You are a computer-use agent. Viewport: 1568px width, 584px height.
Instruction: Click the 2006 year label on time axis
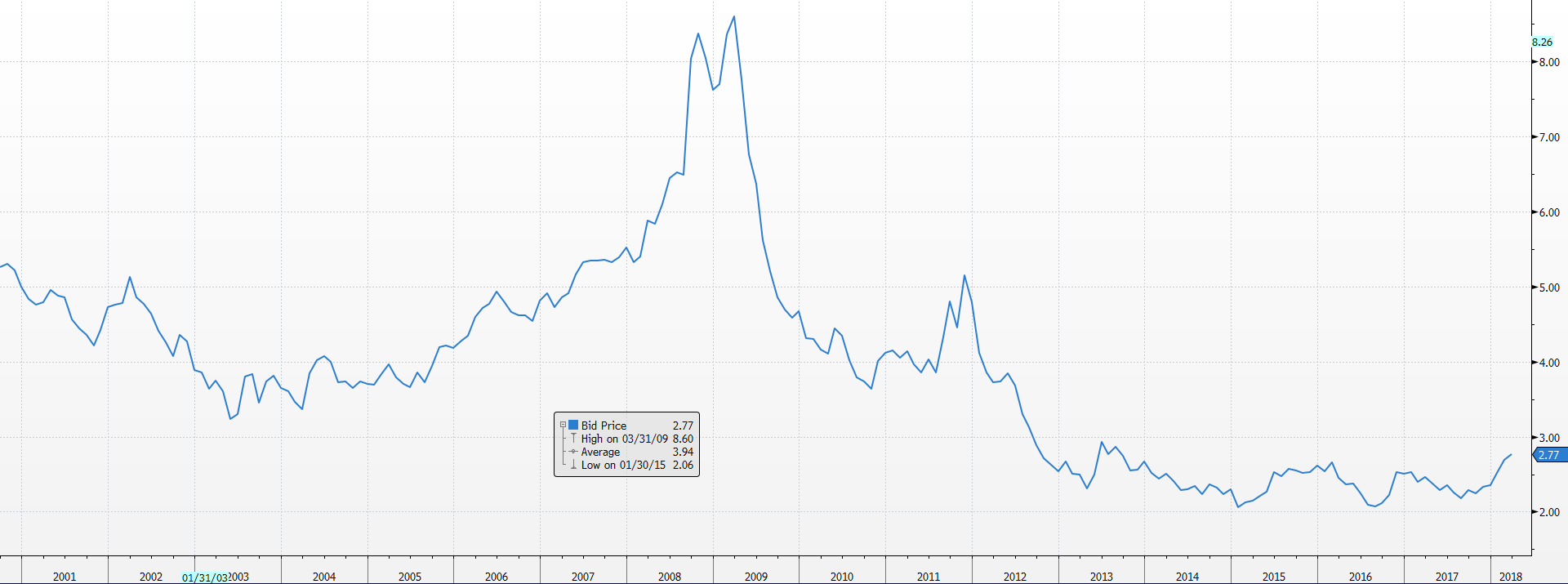[x=497, y=577]
